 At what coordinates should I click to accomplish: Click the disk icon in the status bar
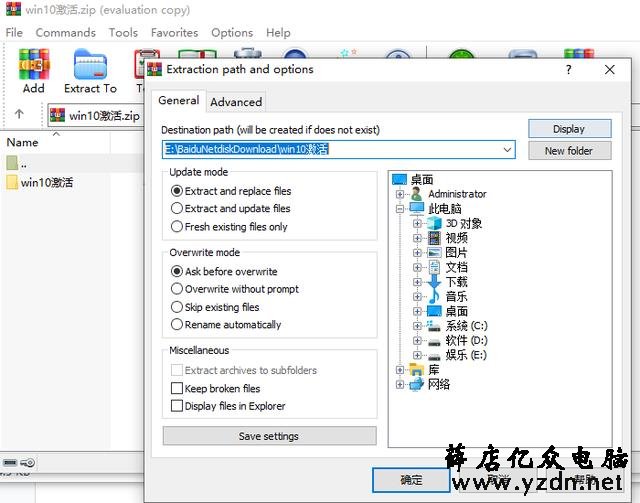pos(10,463)
